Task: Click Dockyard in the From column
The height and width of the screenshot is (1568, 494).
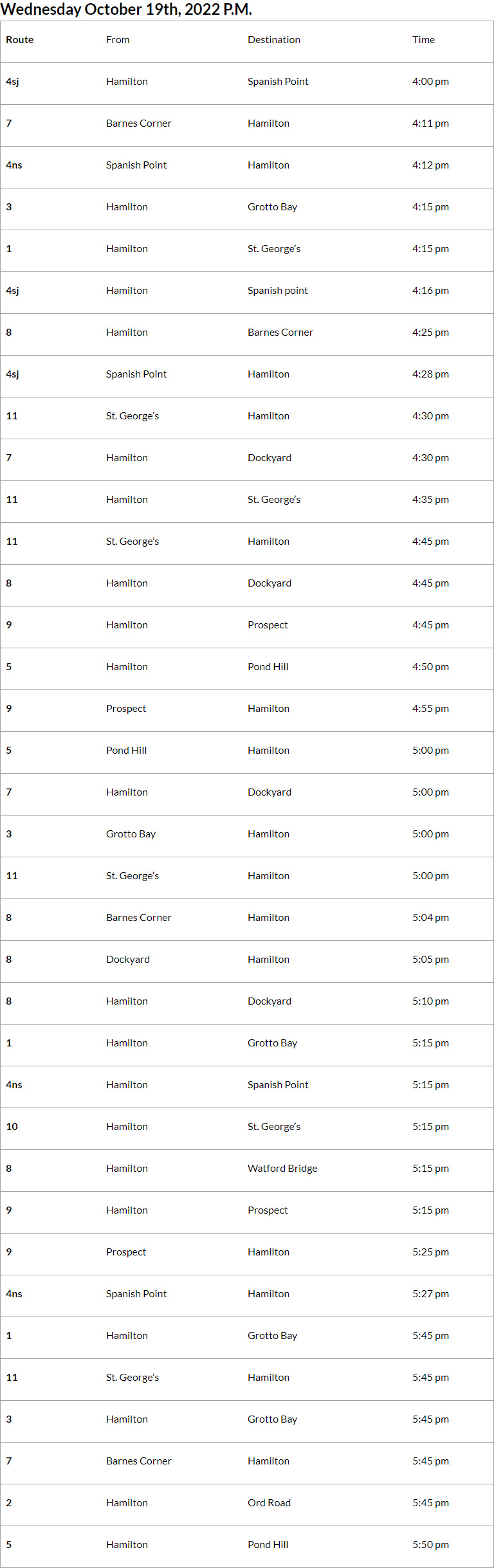Action: (128, 960)
